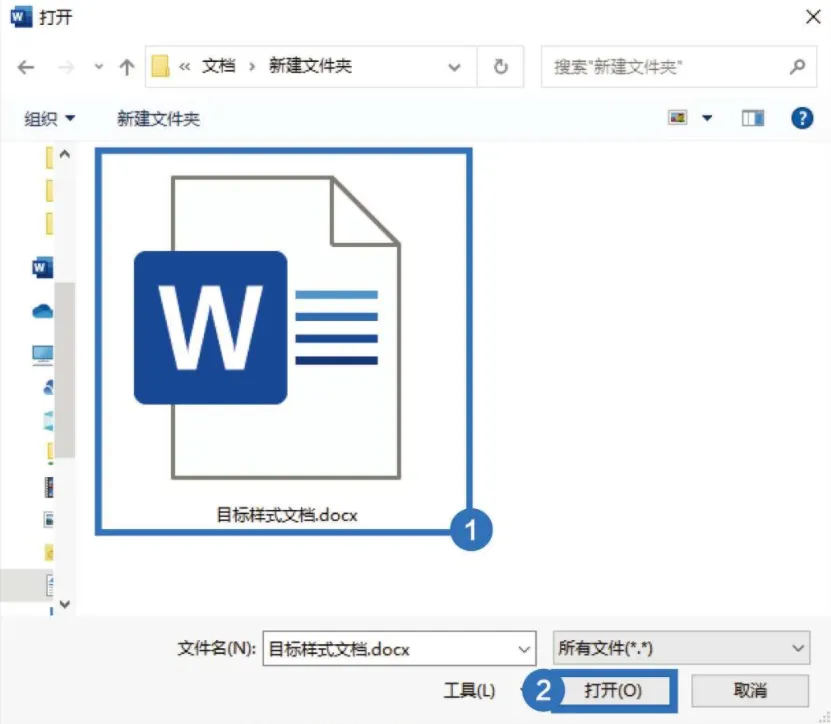Image resolution: width=831 pixels, height=724 pixels.
Task: Close the 打开 dialog window
Action: pos(813,17)
